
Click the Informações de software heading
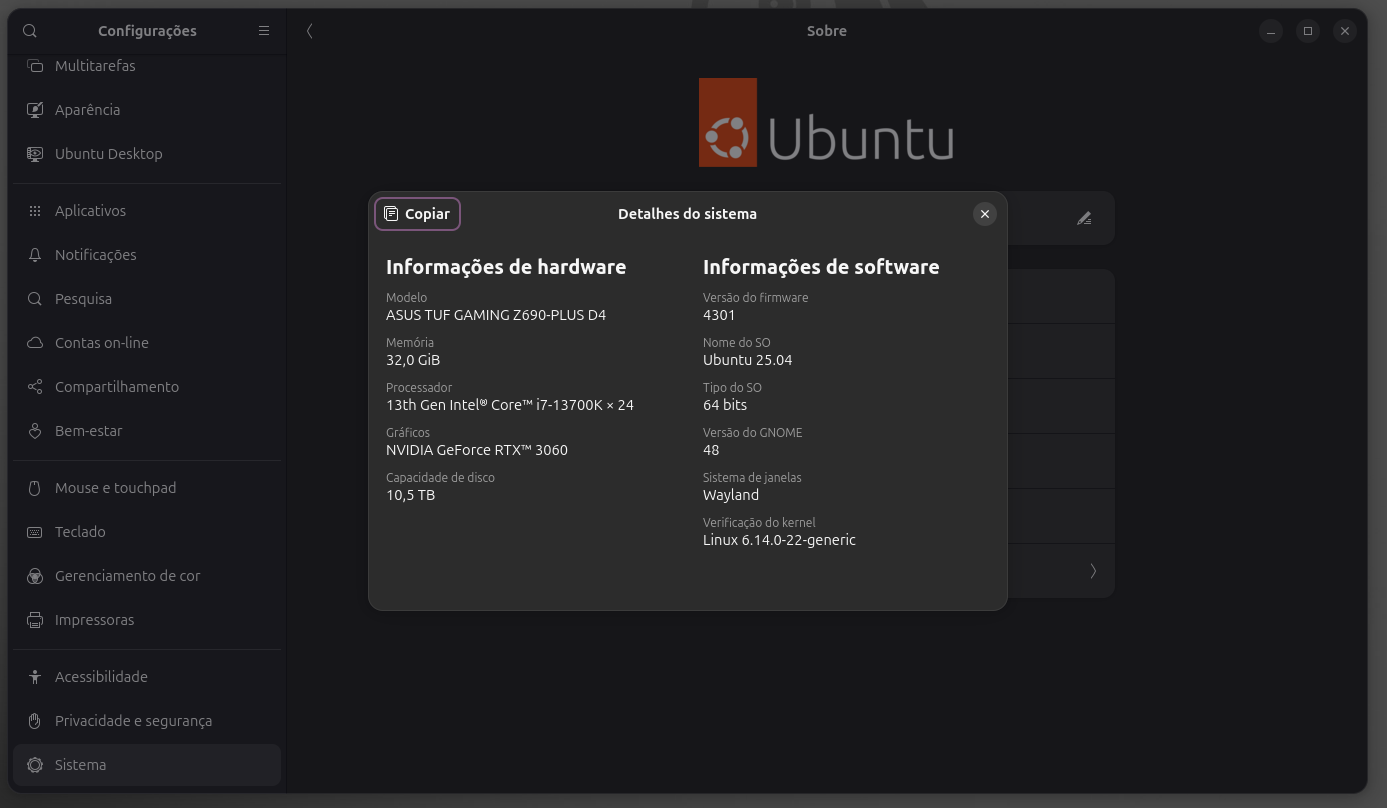(x=821, y=267)
